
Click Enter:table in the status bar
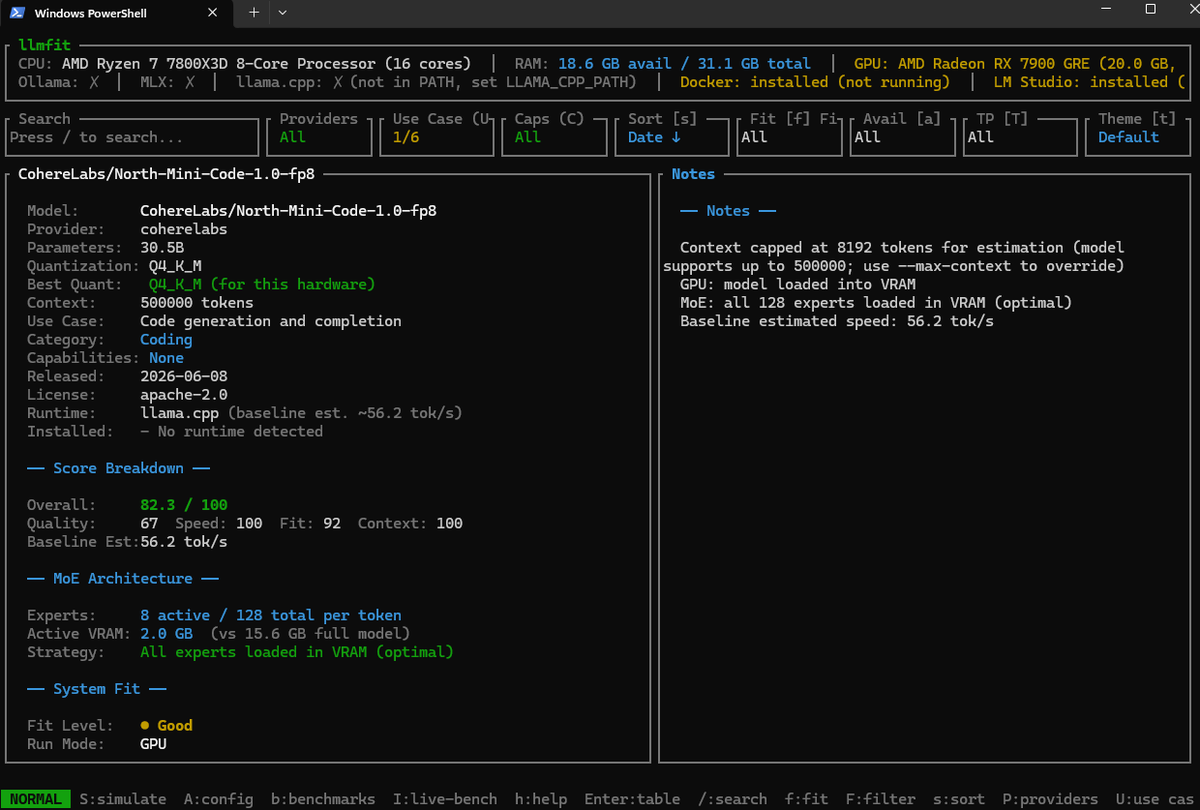point(632,799)
